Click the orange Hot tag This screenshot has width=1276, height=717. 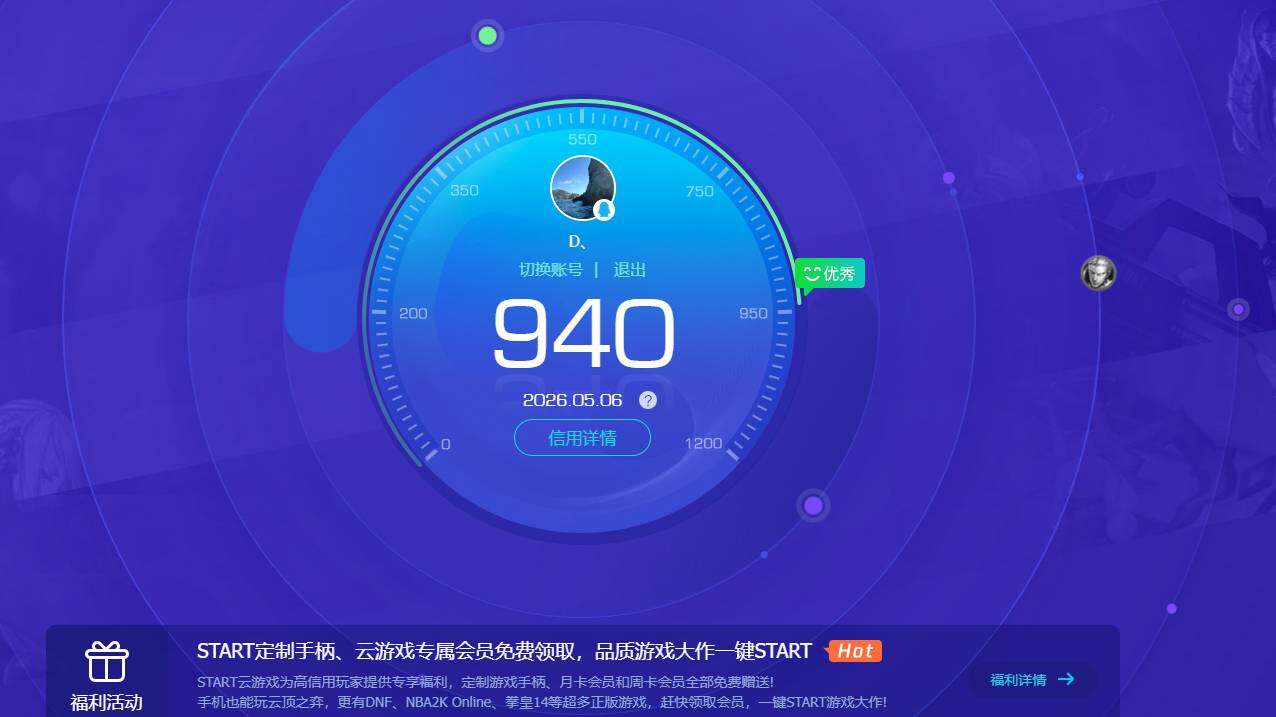click(853, 651)
